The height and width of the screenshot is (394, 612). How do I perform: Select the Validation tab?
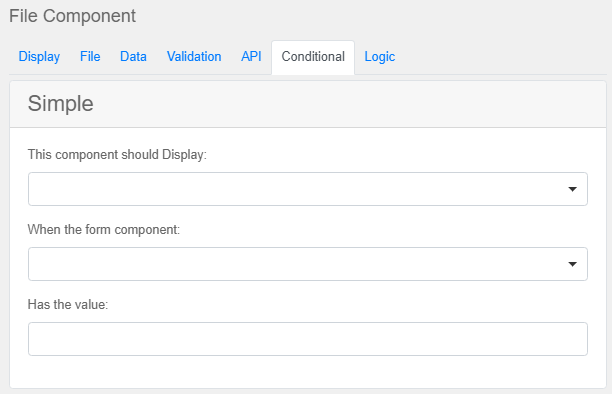click(194, 57)
